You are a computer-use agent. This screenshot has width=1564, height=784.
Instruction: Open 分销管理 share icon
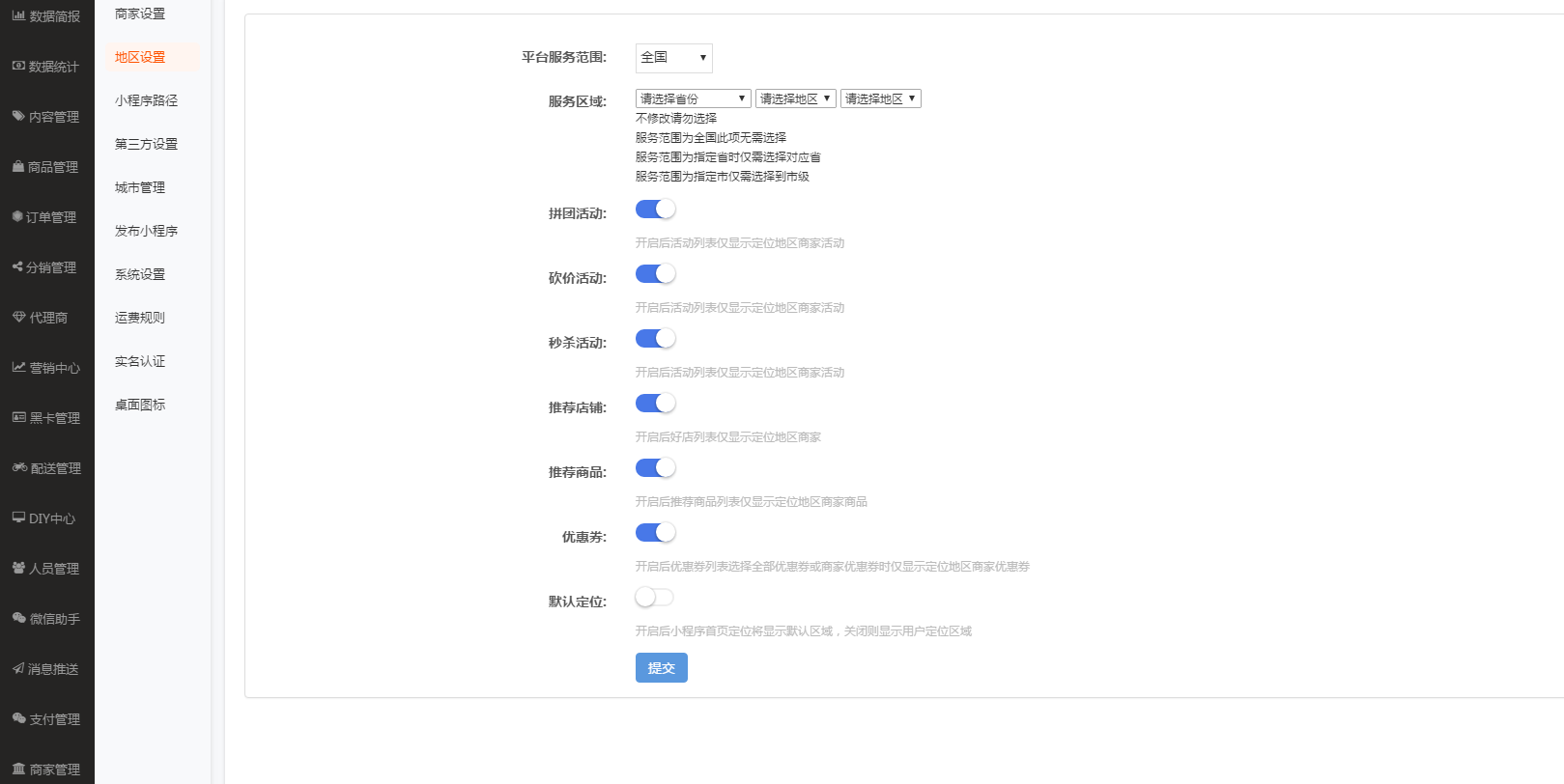coord(17,266)
